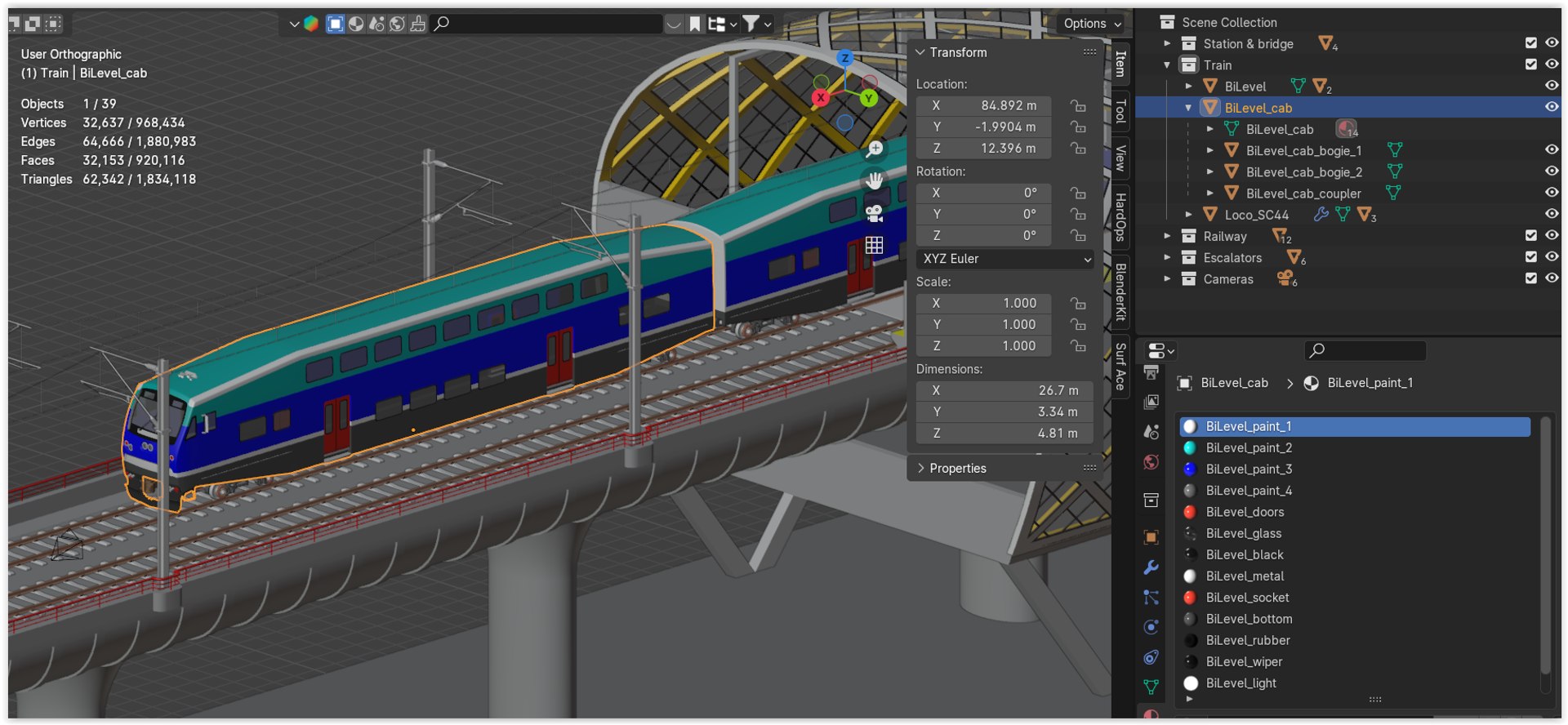
Task: Hide the Cameras collection in viewport
Action: (x=1552, y=278)
